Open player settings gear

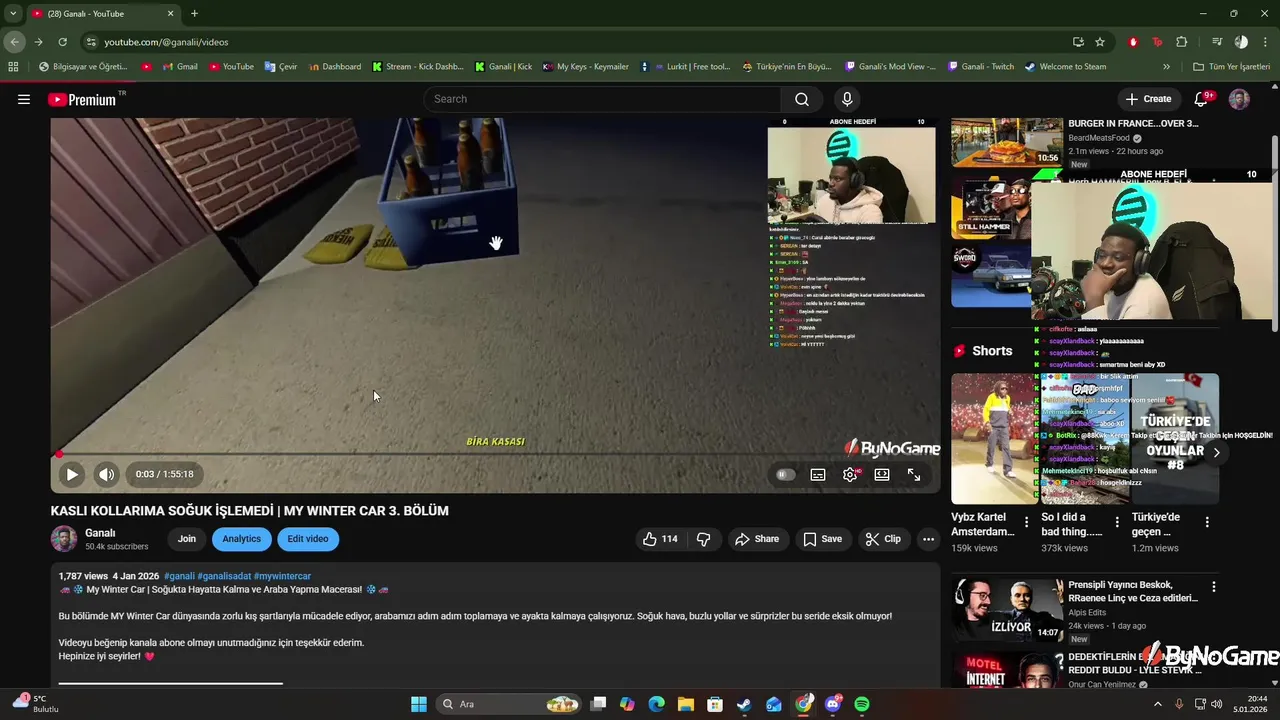tap(850, 475)
